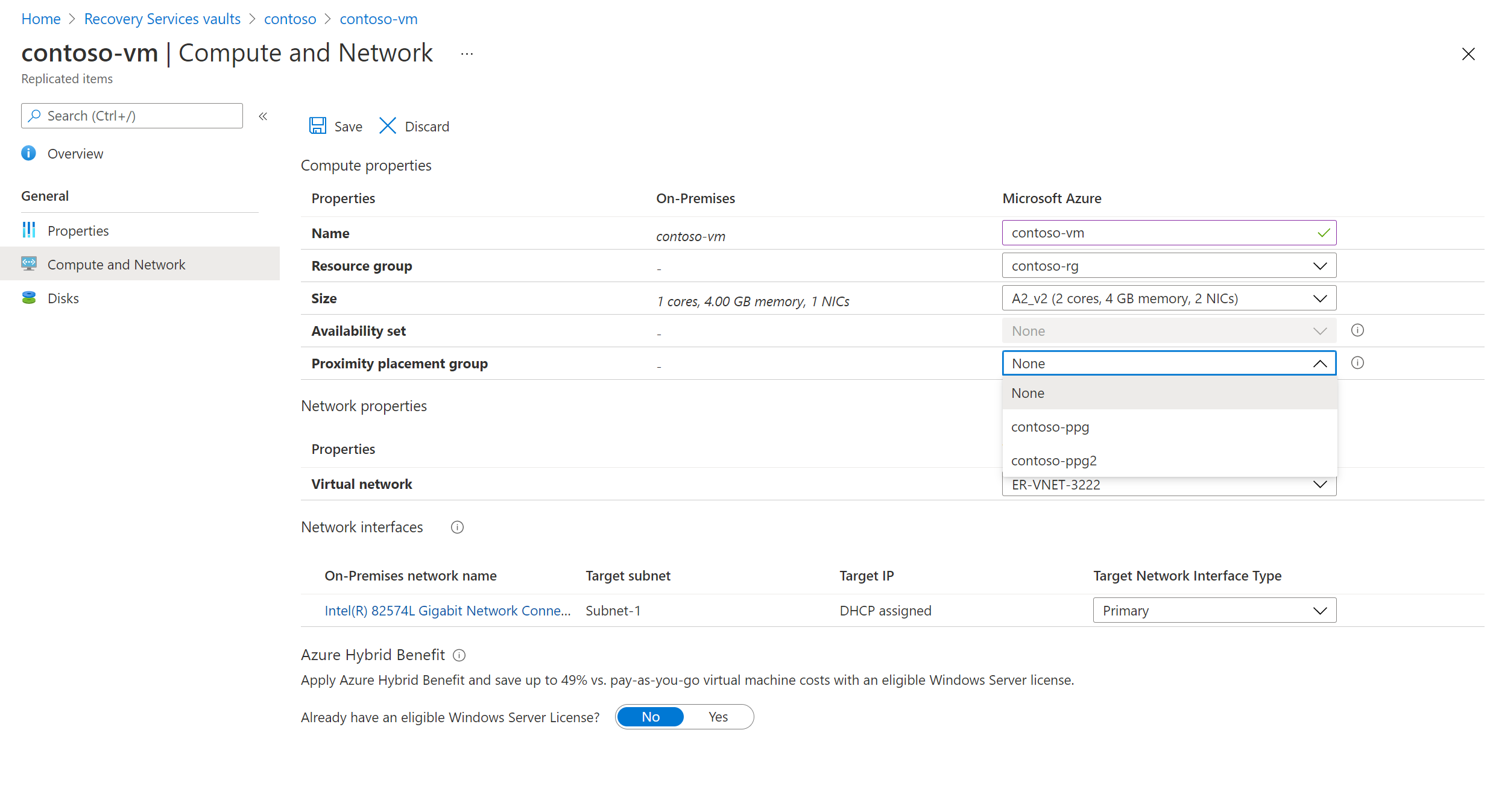1496x812 pixels.
Task: Go to Properties in the General section
Action: (78, 231)
